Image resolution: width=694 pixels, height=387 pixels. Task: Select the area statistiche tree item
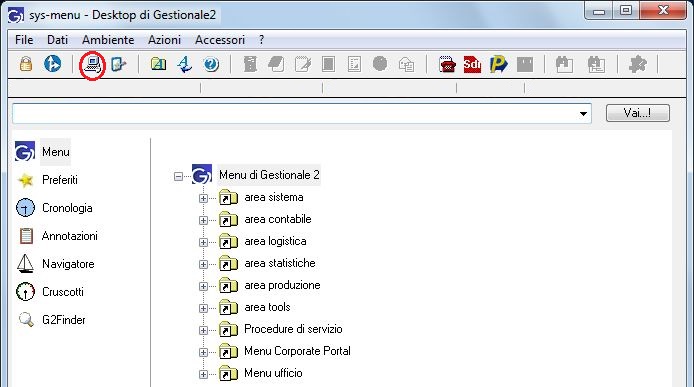(x=280, y=263)
